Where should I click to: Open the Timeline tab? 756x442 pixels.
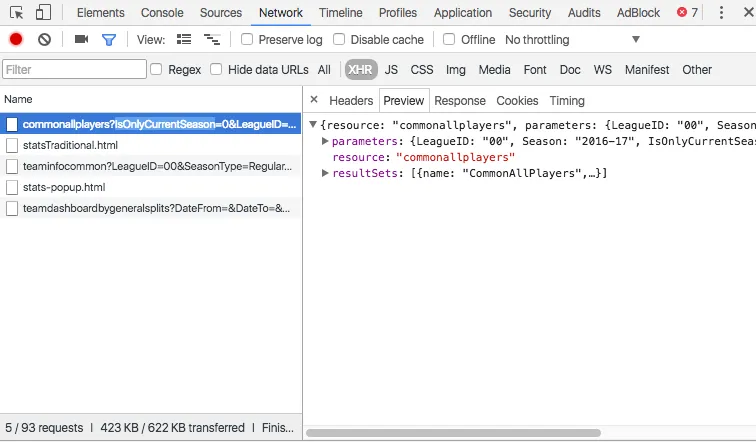[340, 13]
